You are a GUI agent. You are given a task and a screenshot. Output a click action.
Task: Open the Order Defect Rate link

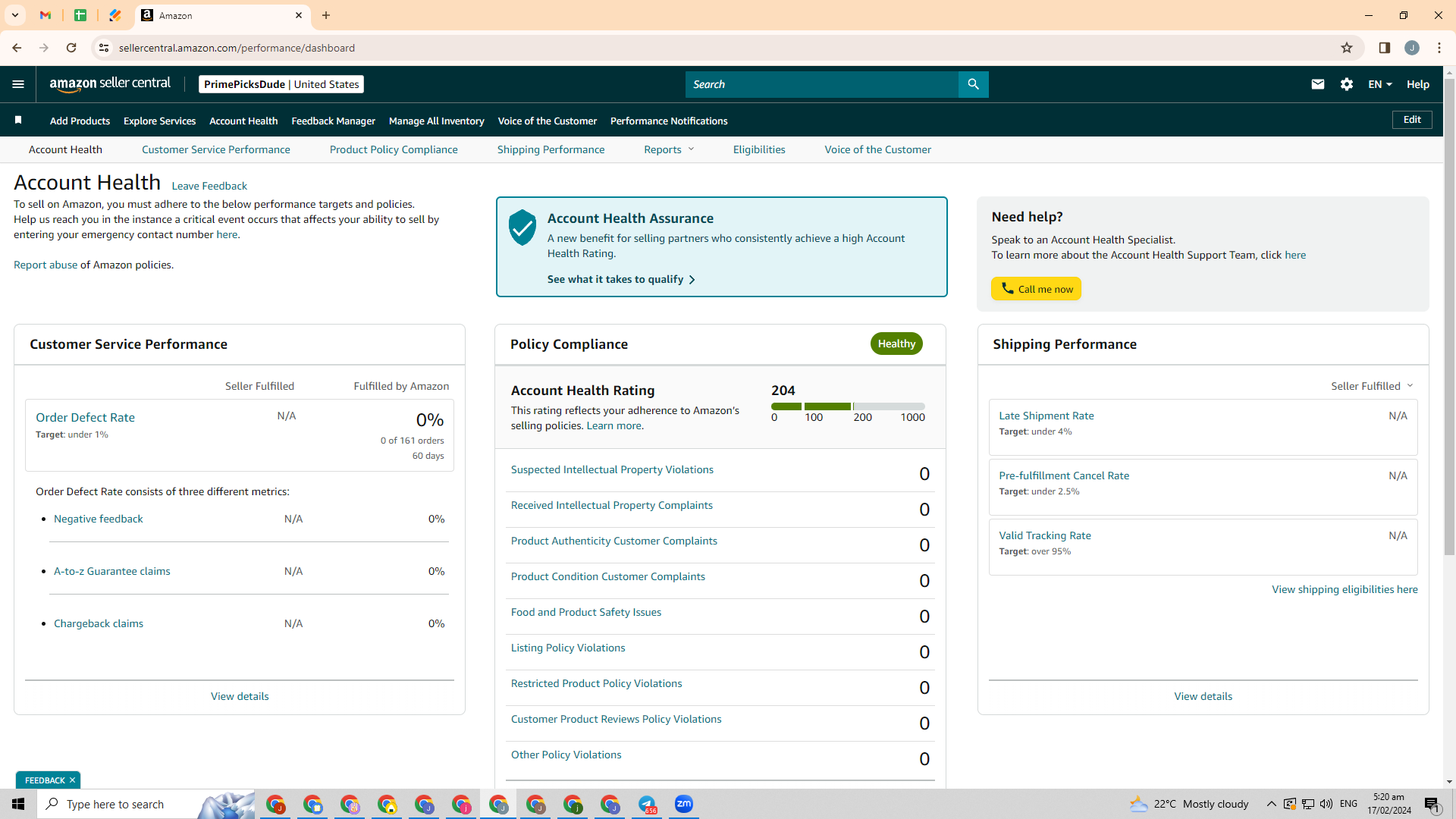pos(85,417)
